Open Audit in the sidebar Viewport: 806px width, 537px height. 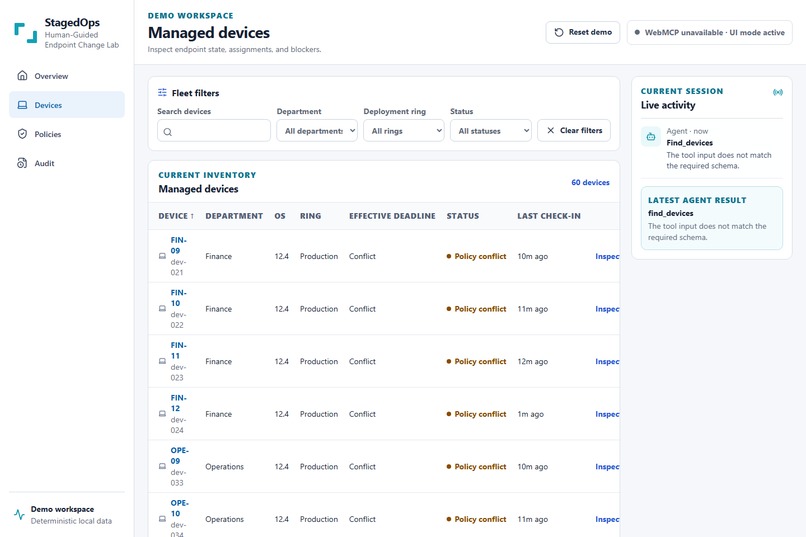tap(67, 163)
